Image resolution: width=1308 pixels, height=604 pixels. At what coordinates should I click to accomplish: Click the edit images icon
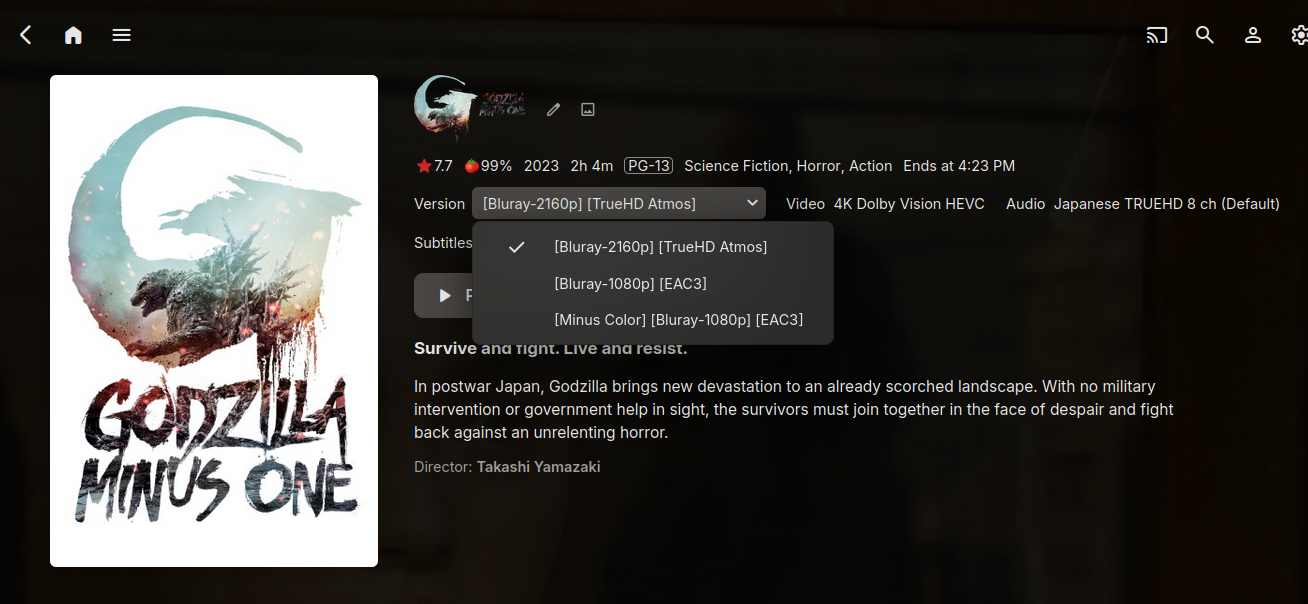click(588, 109)
